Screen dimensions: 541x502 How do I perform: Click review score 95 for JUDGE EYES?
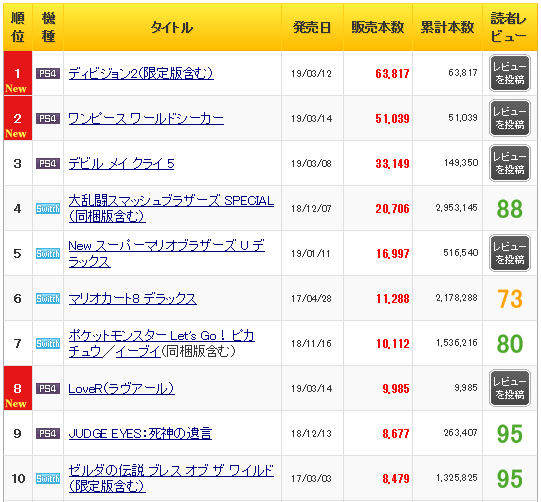[510, 434]
